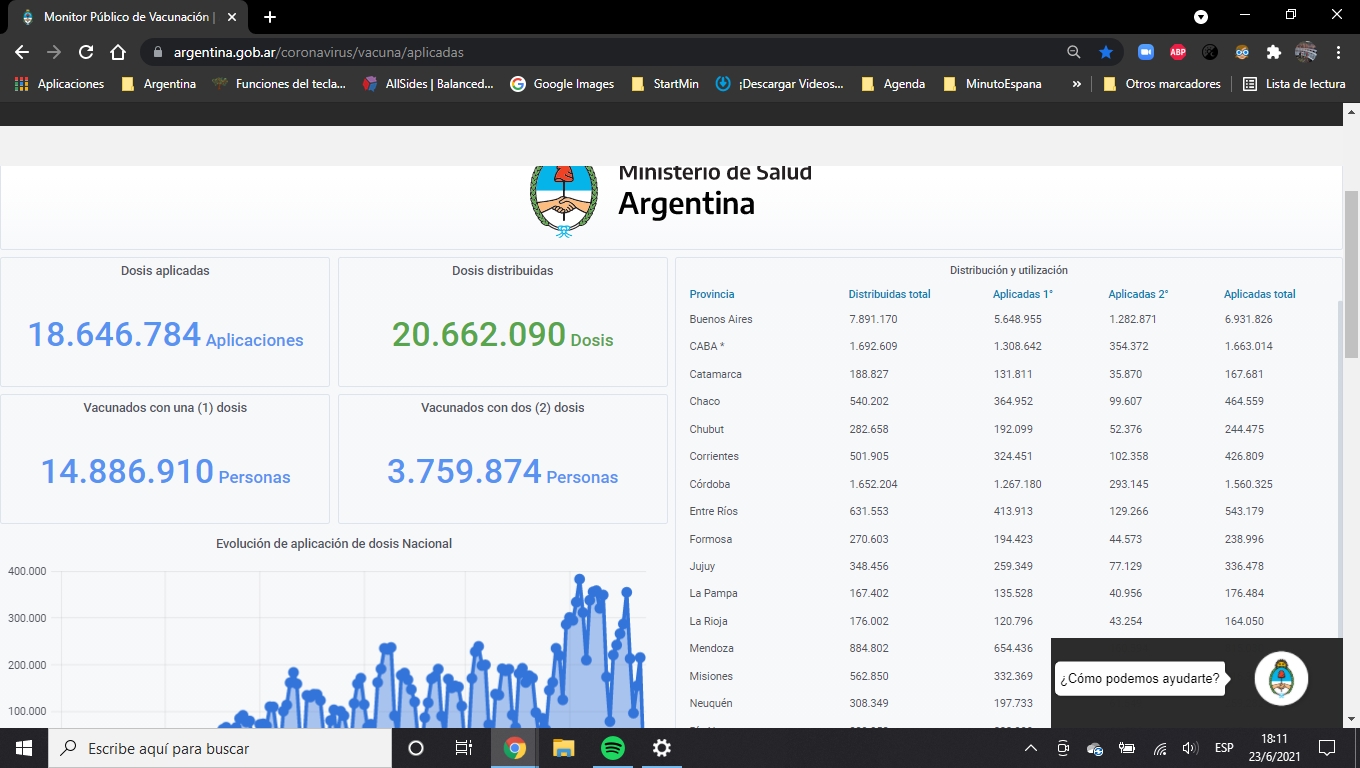Sort by the Provincia column header
Screen dimensions: 1360x768
712,294
